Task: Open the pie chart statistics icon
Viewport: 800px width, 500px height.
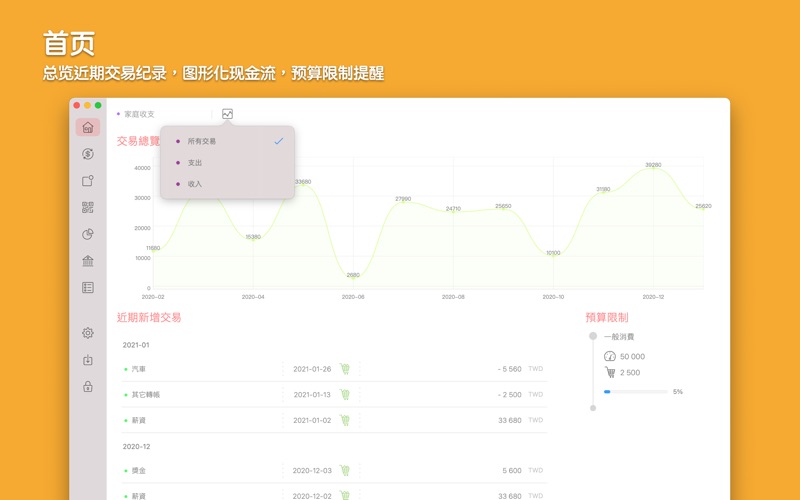Action: (x=88, y=234)
